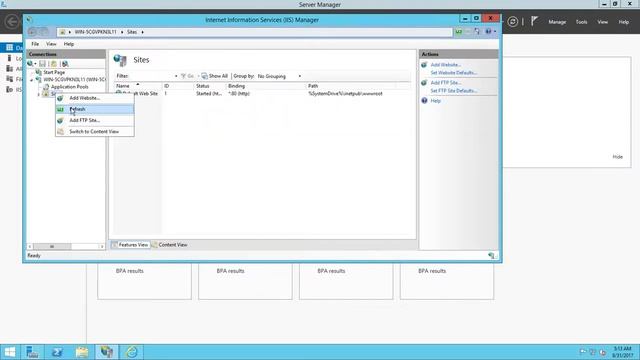Screen dimensions: 640x360
Task: Click the IIS forward navigation arrow
Action: pyautogui.click(x=43, y=32)
